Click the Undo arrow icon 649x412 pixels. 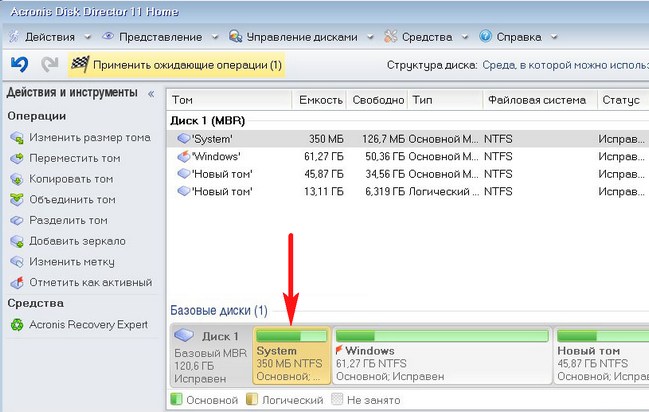click(x=19, y=64)
